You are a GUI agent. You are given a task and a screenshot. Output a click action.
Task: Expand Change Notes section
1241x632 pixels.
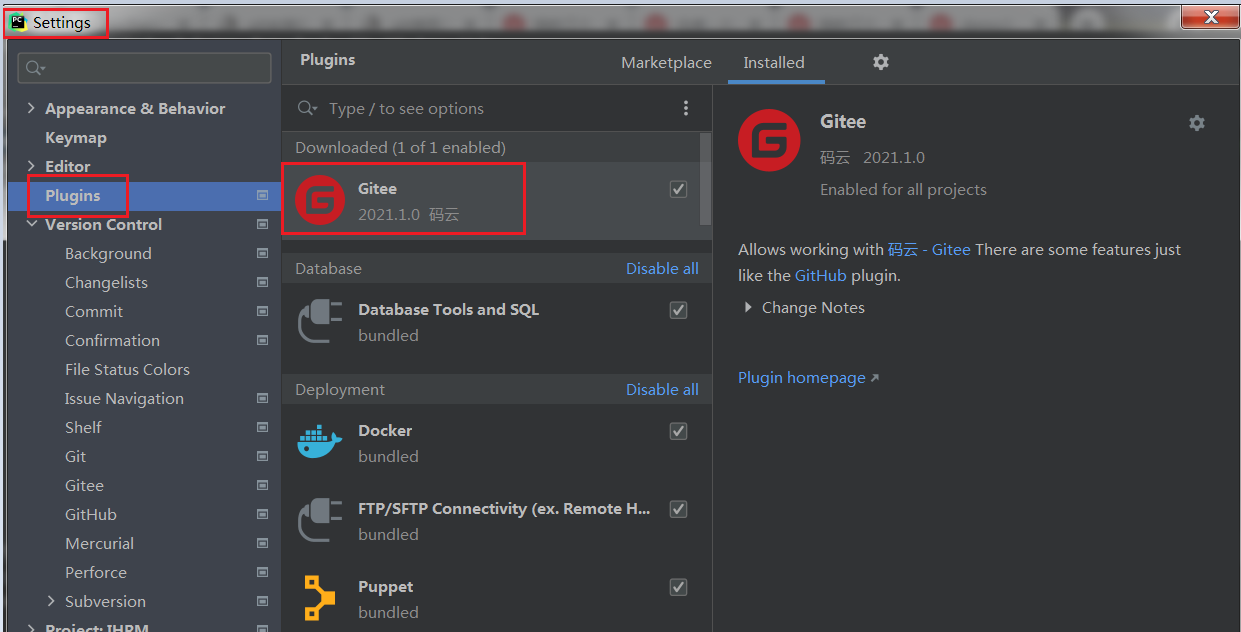click(748, 308)
